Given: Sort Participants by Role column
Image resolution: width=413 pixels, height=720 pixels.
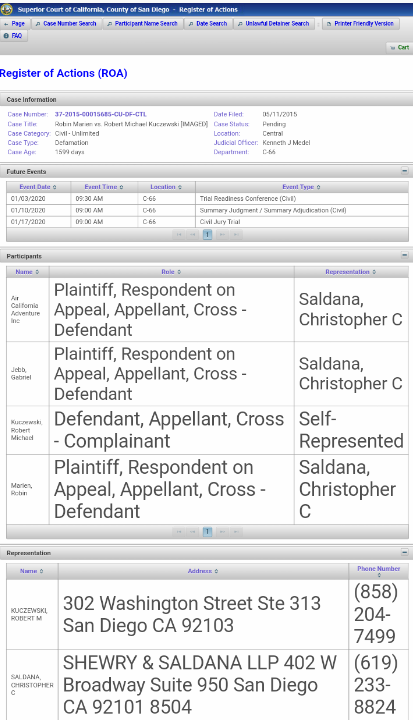Looking at the screenshot, I should (171, 272).
